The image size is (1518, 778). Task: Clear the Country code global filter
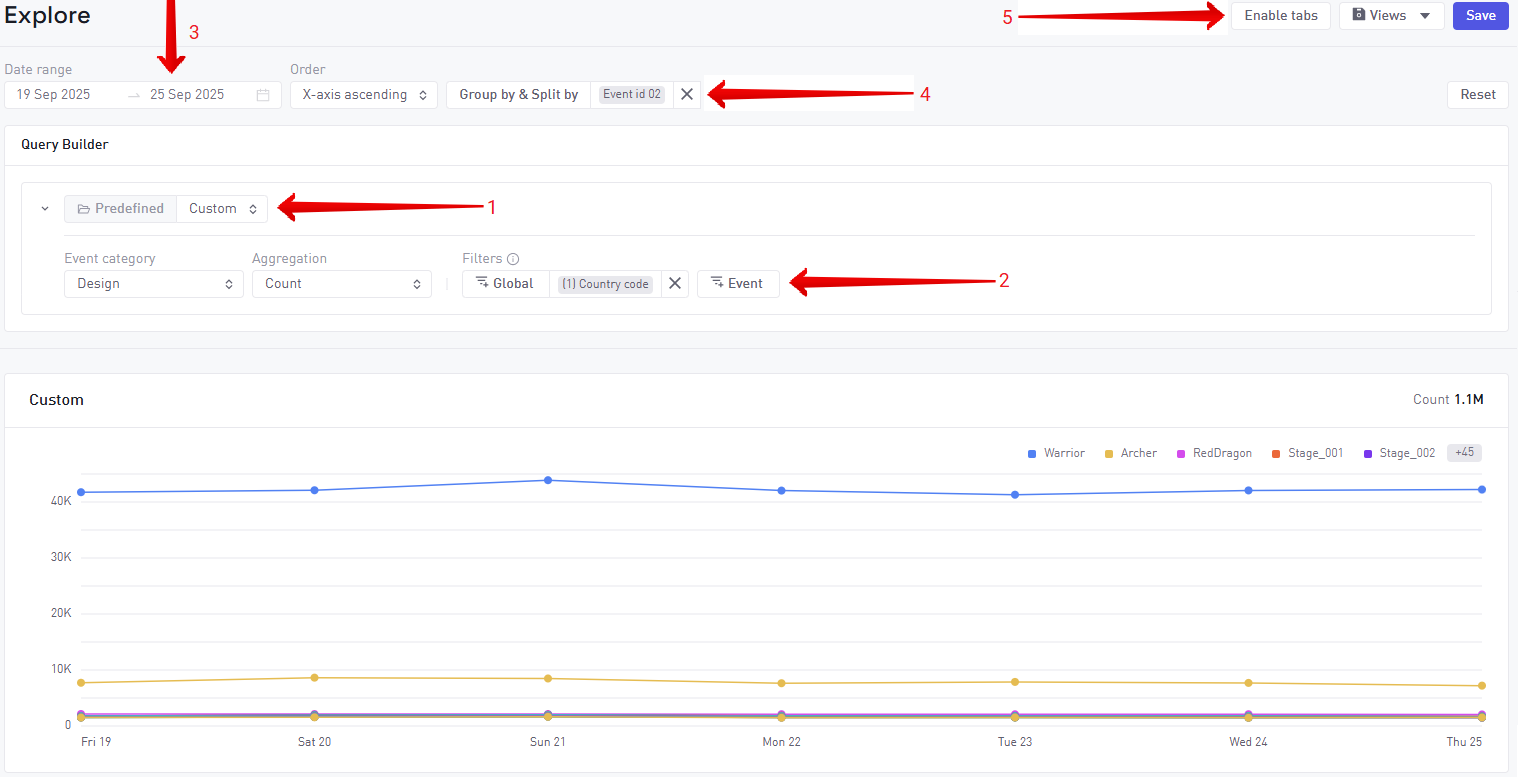(675, 284)
